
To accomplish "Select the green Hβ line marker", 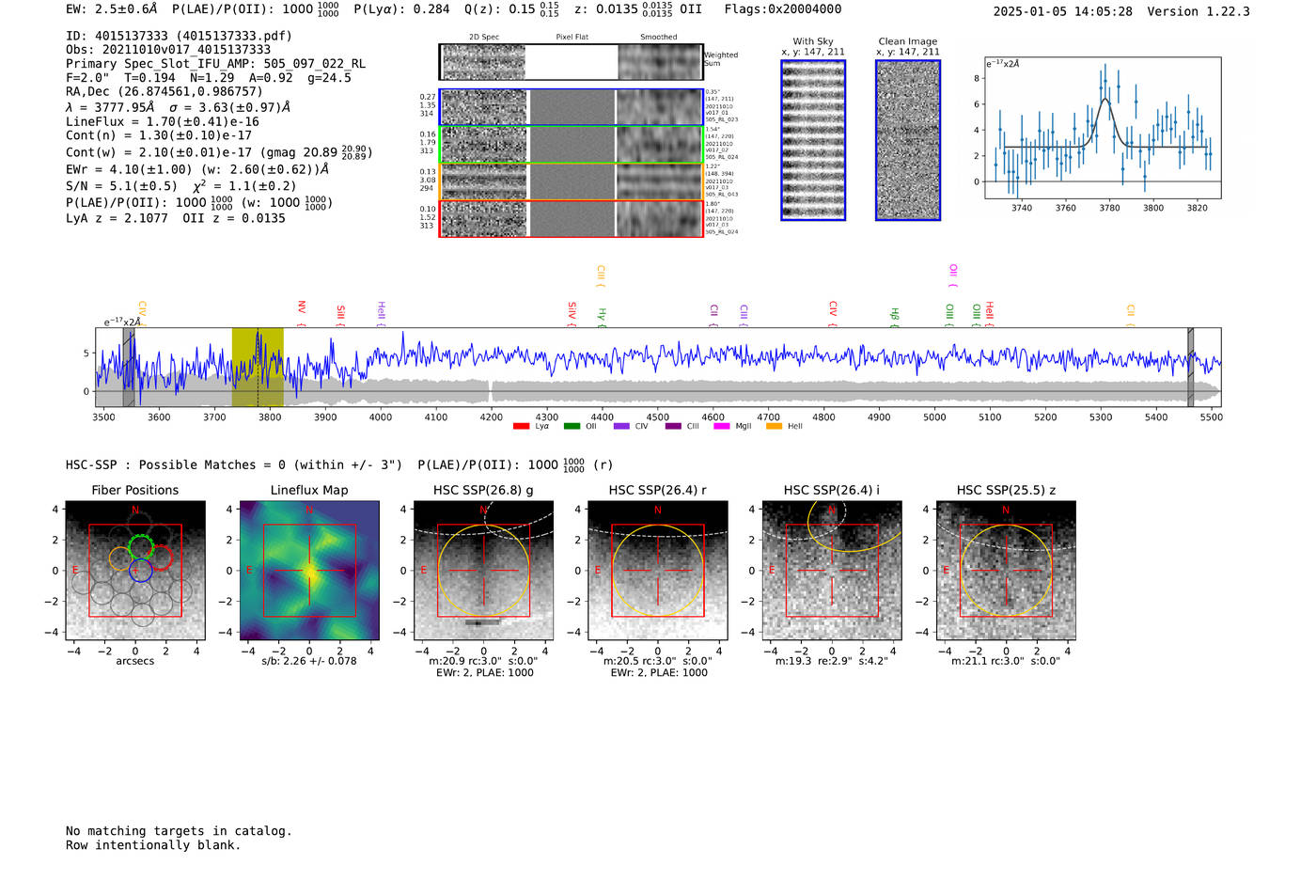I will point(895,317).
